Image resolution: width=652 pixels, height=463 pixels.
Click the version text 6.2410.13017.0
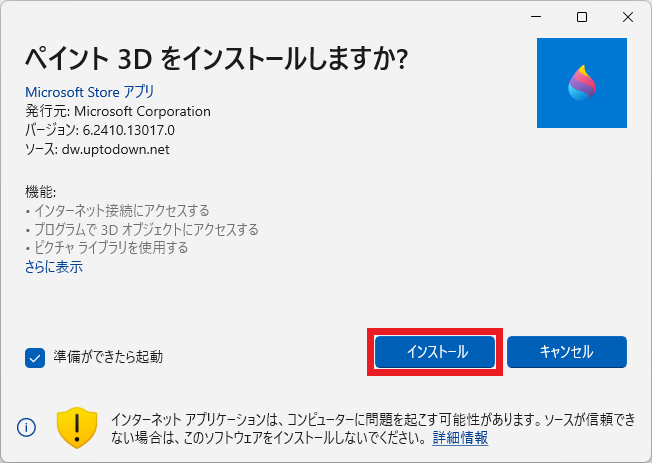coord(128,130)
